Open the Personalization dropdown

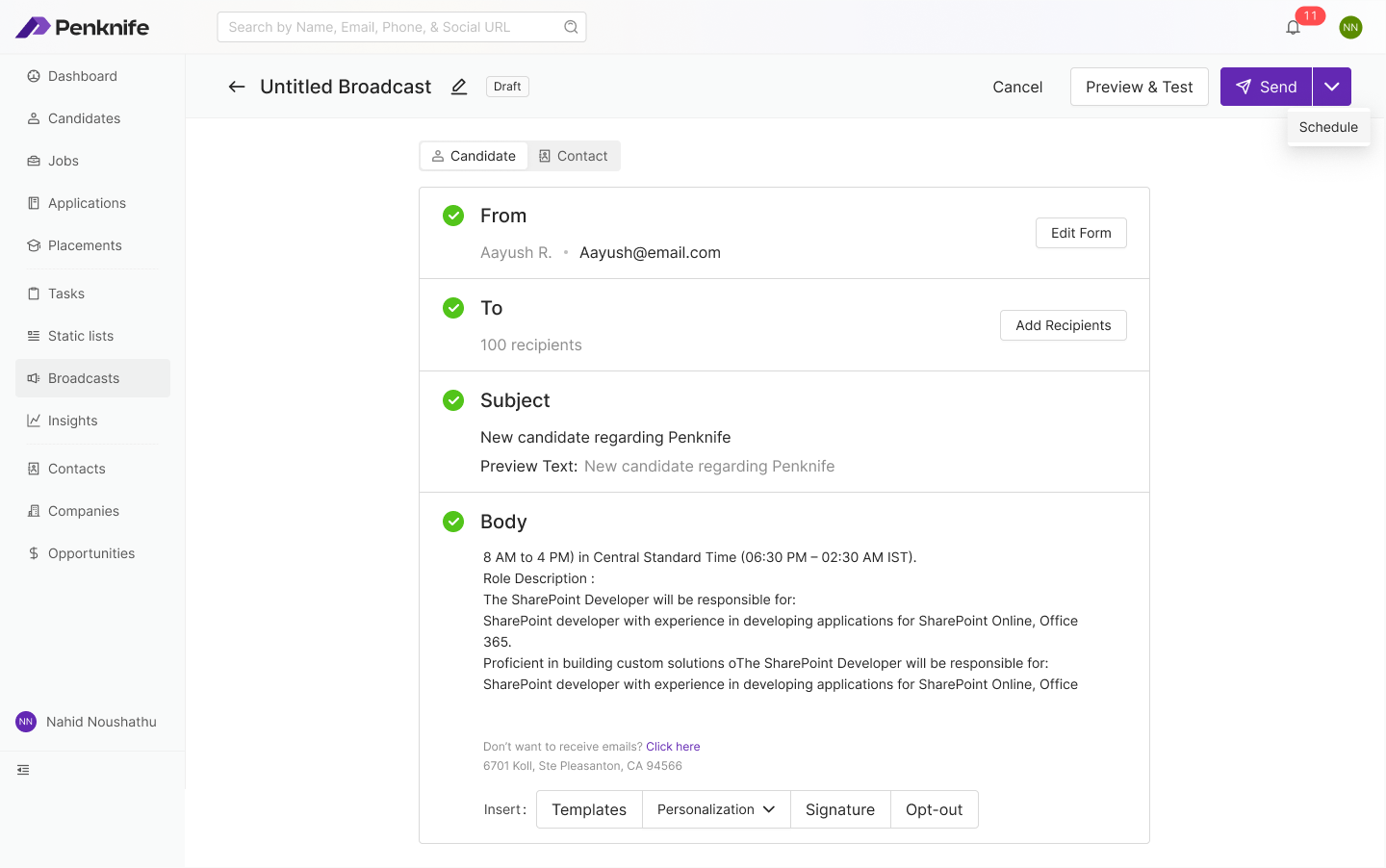(x=716, y=809)
